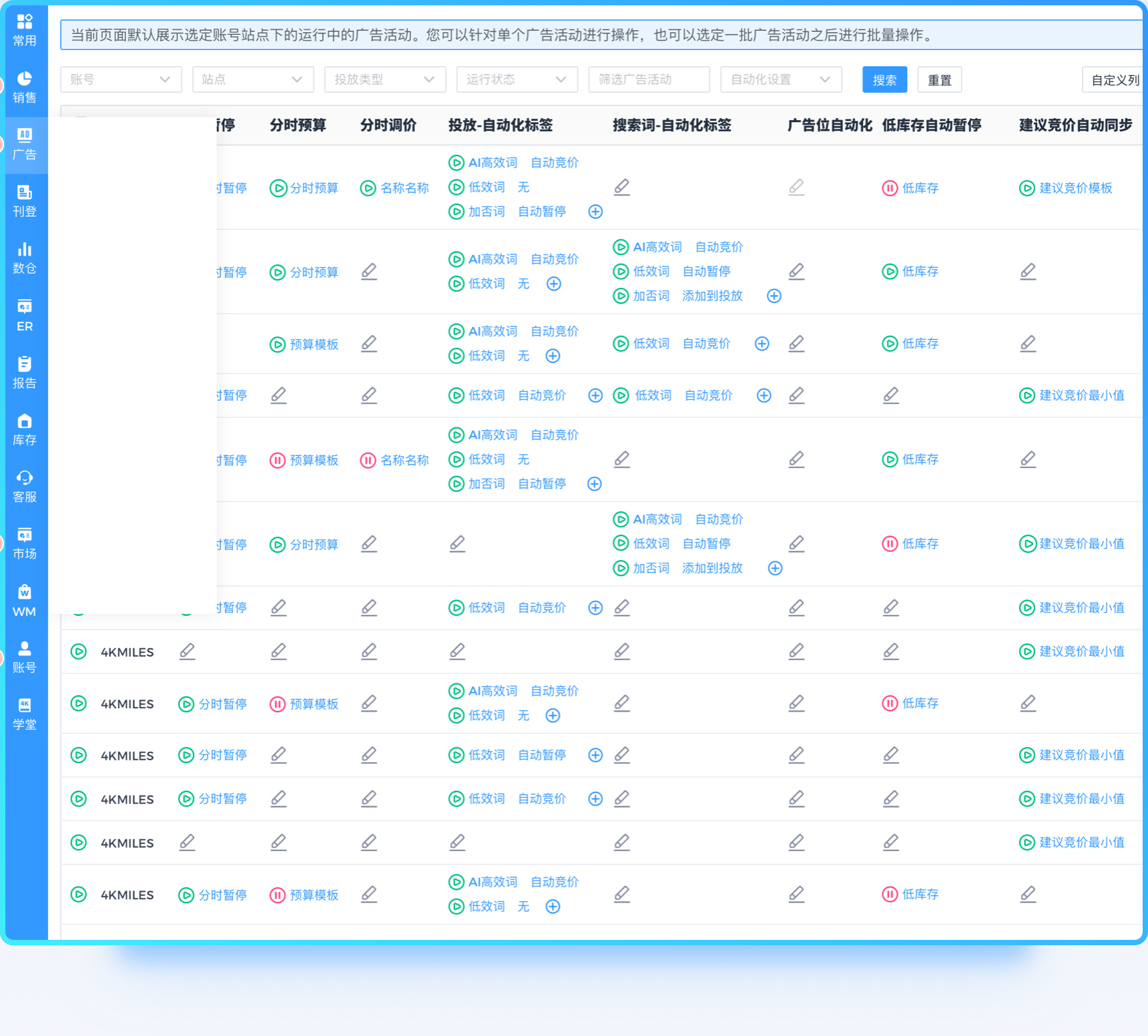
Task: Edit 搜索词 pencil in first row
Action: coord(622,188)
